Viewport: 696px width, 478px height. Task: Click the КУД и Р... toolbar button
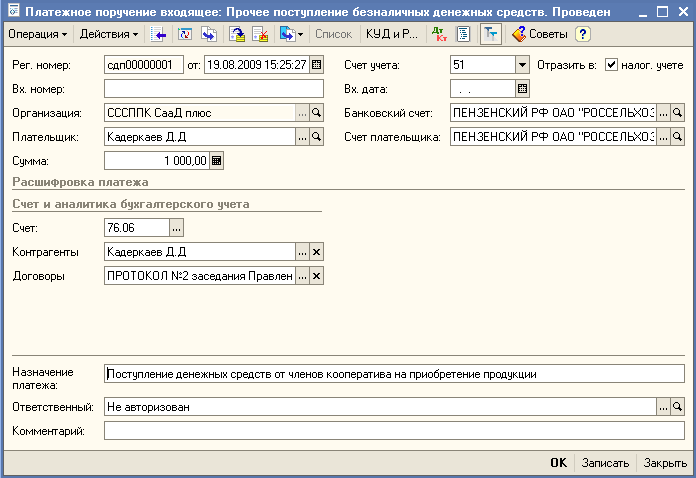392,34
